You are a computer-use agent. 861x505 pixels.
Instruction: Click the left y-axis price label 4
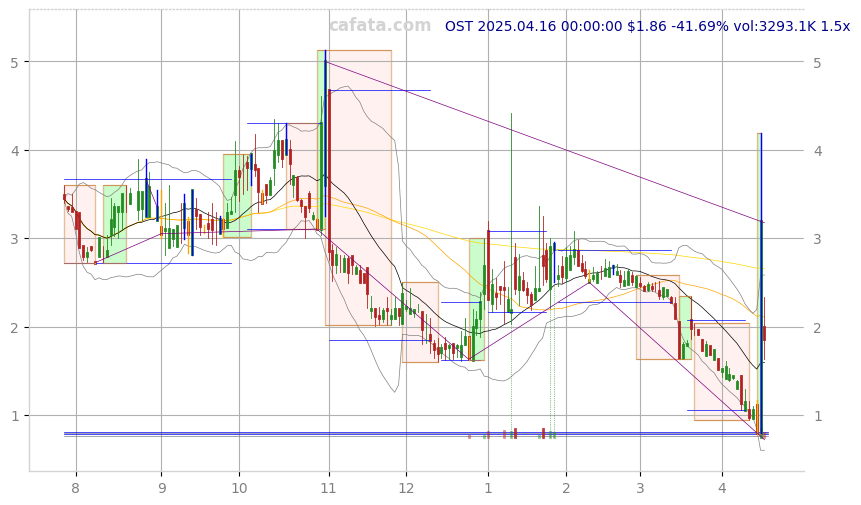tap(14, 151)
